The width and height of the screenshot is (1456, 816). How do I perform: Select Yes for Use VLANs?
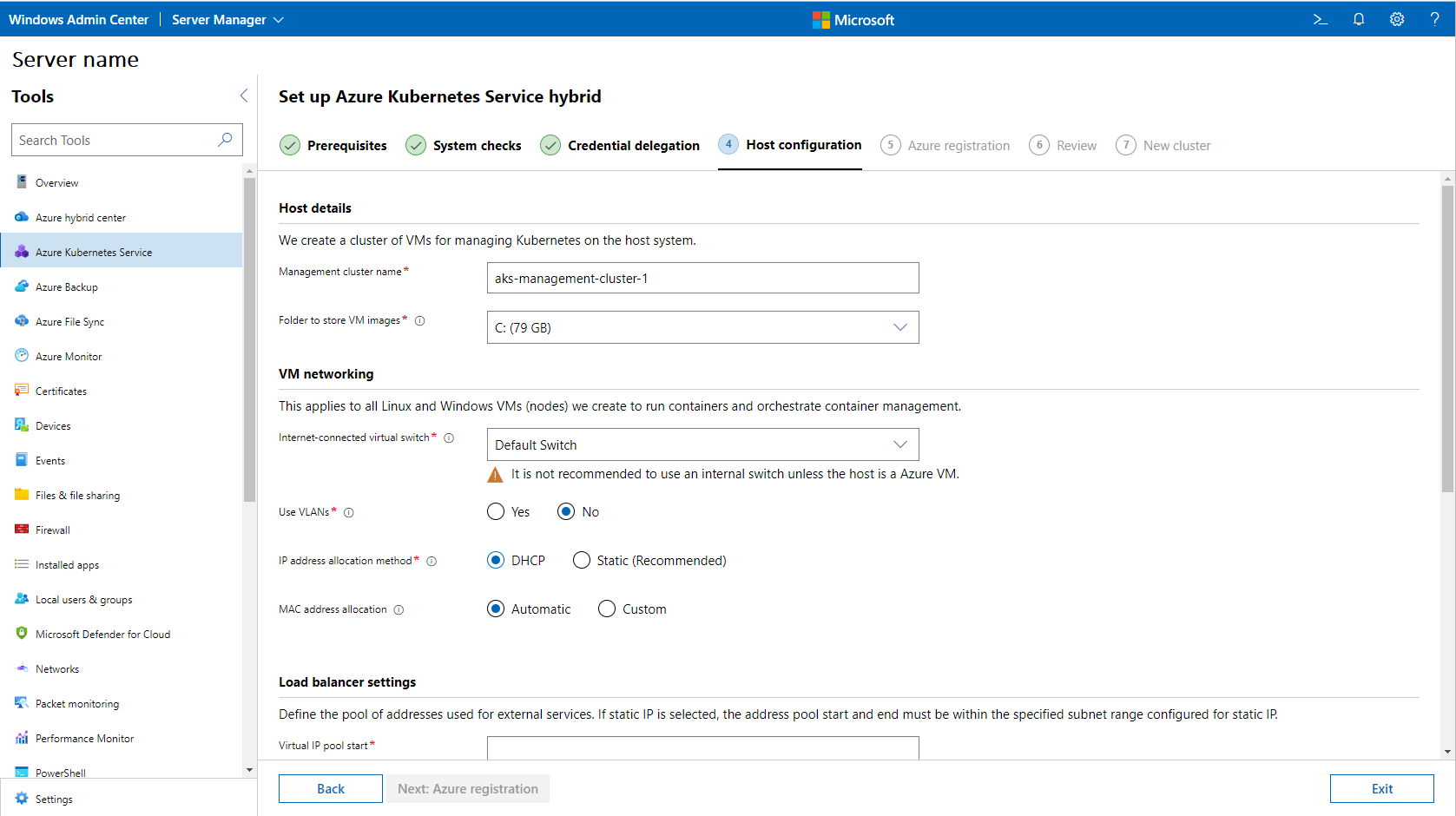[496, 511]
